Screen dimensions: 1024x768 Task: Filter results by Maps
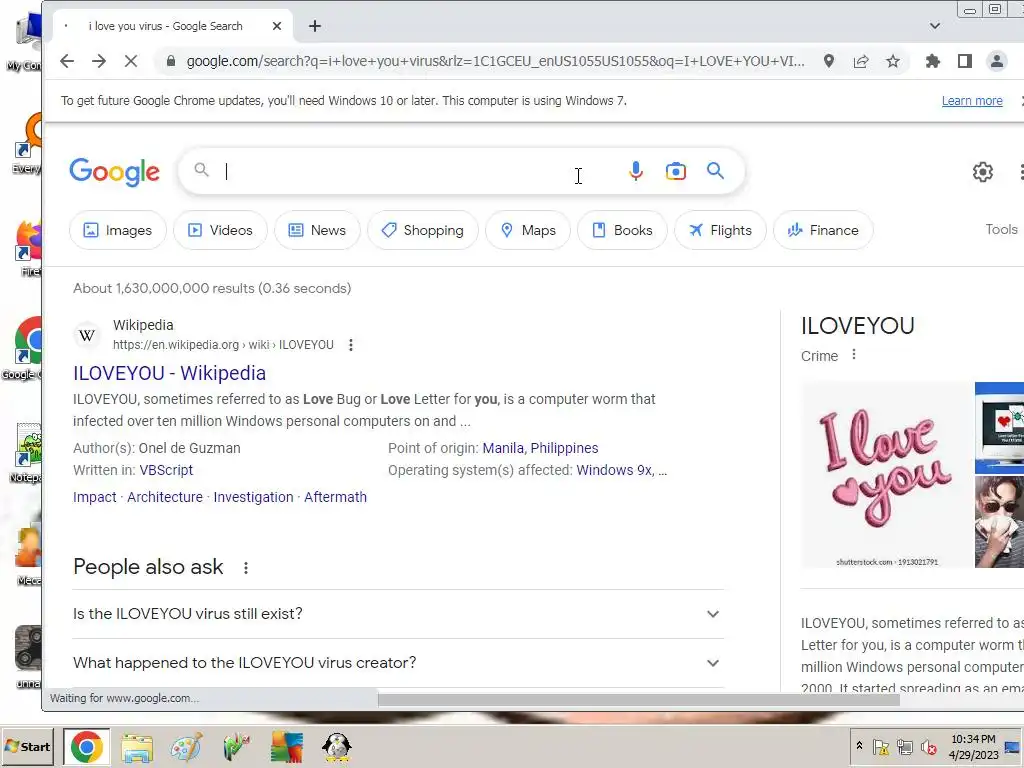tap(528, 231)
